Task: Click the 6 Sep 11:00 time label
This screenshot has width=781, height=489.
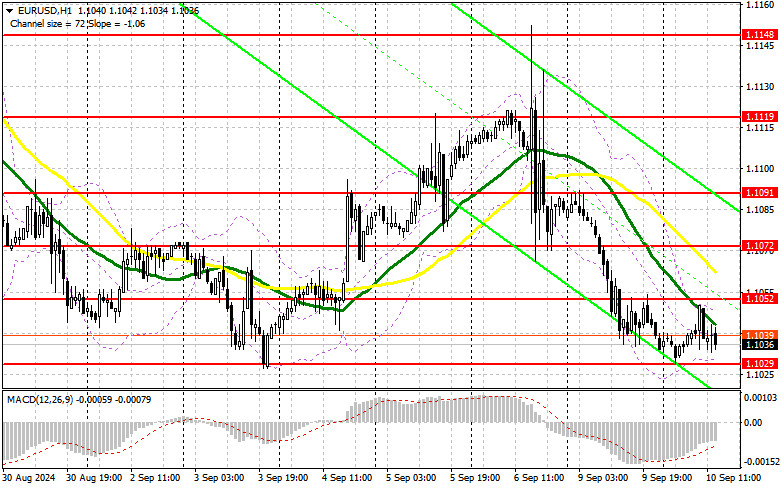Action: click(539, 478)
